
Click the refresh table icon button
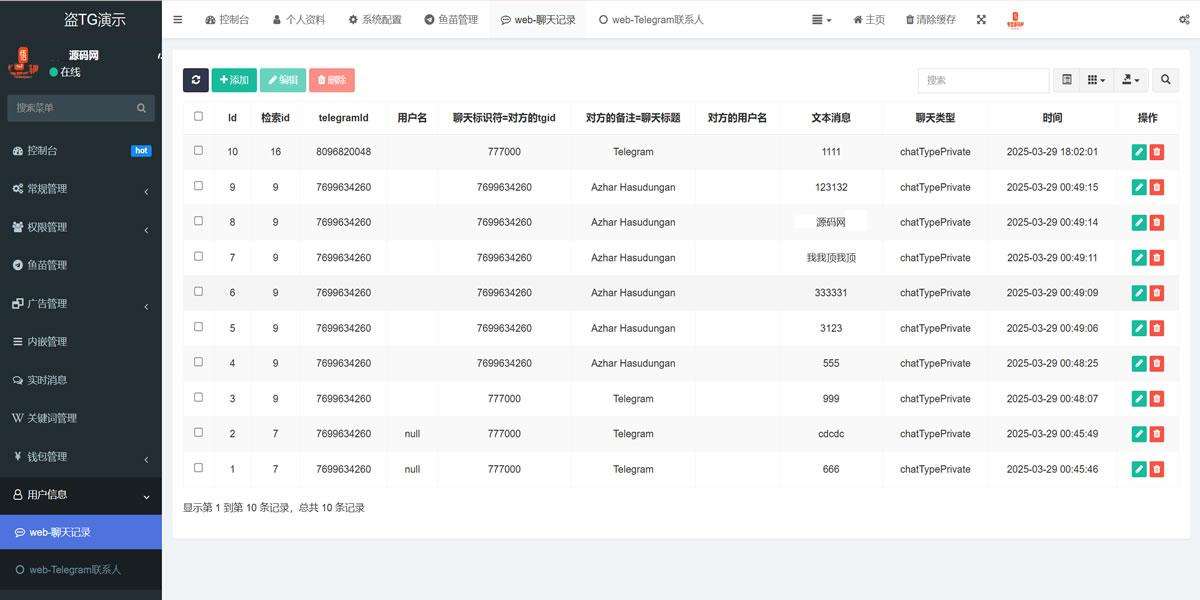(x=196, y=80)
